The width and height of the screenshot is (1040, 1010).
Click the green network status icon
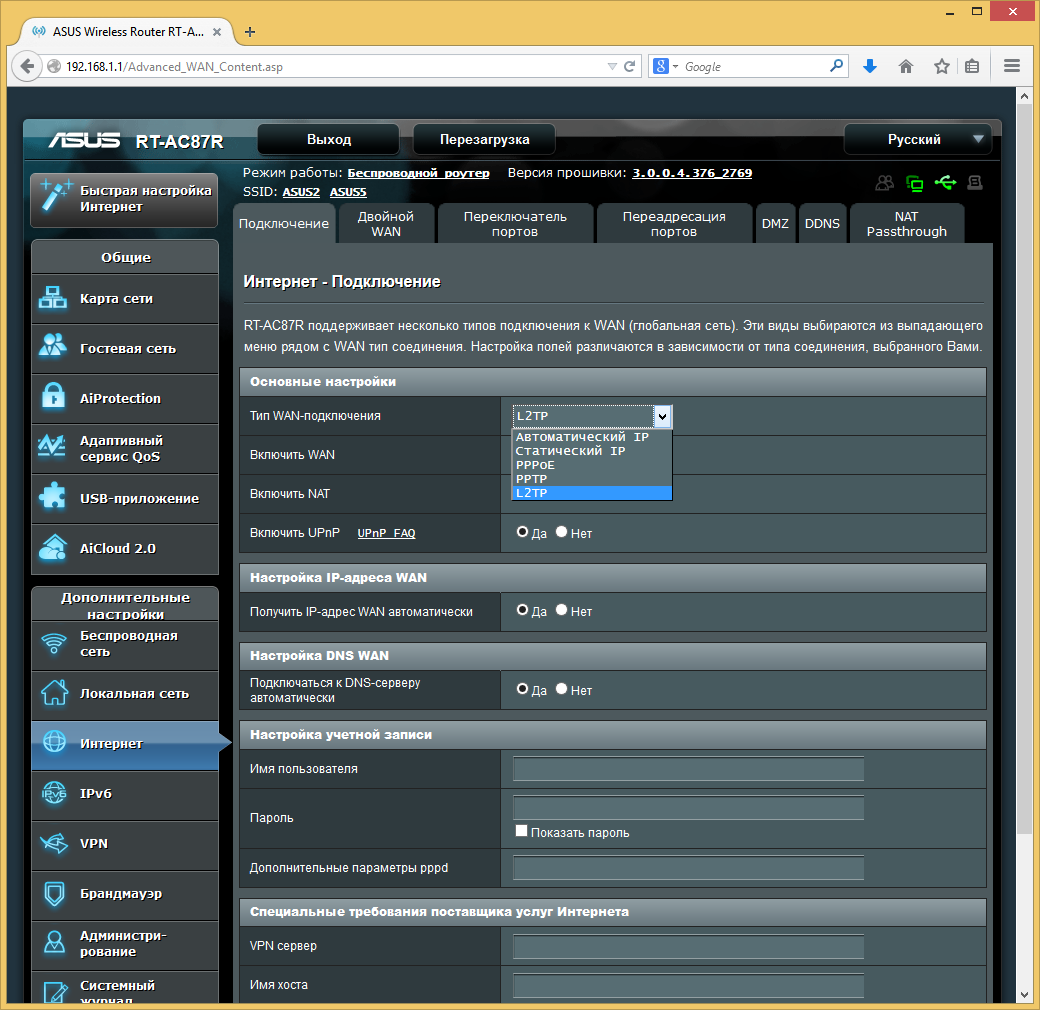point(915,183)
